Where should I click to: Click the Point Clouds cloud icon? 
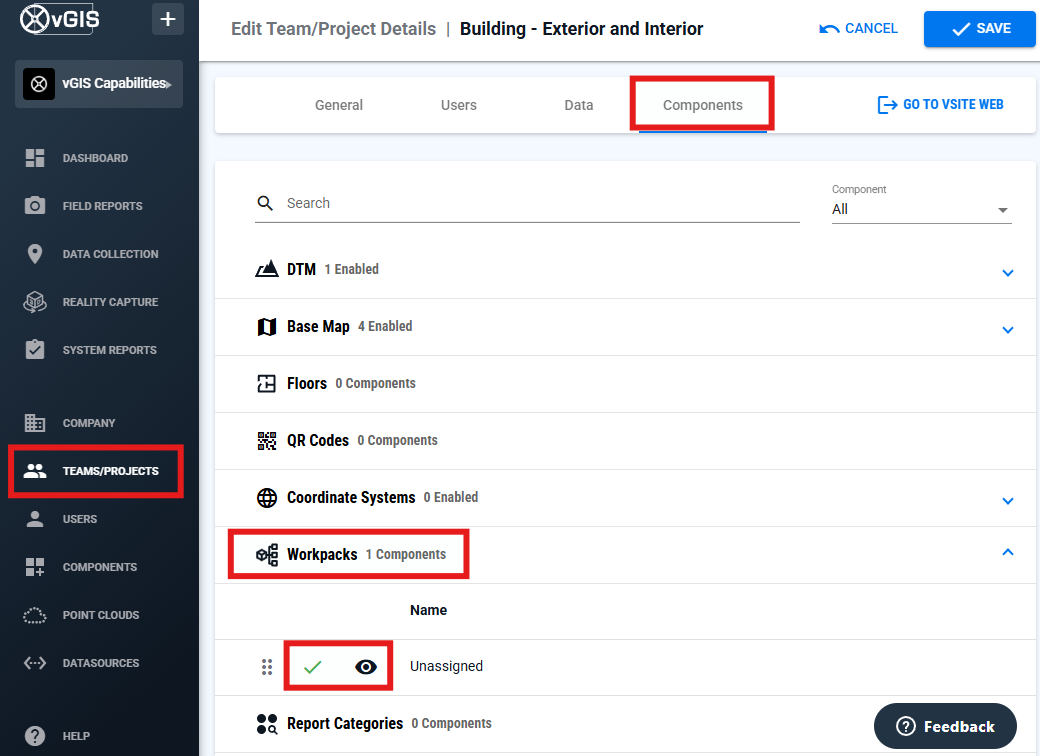click(34, 615)
